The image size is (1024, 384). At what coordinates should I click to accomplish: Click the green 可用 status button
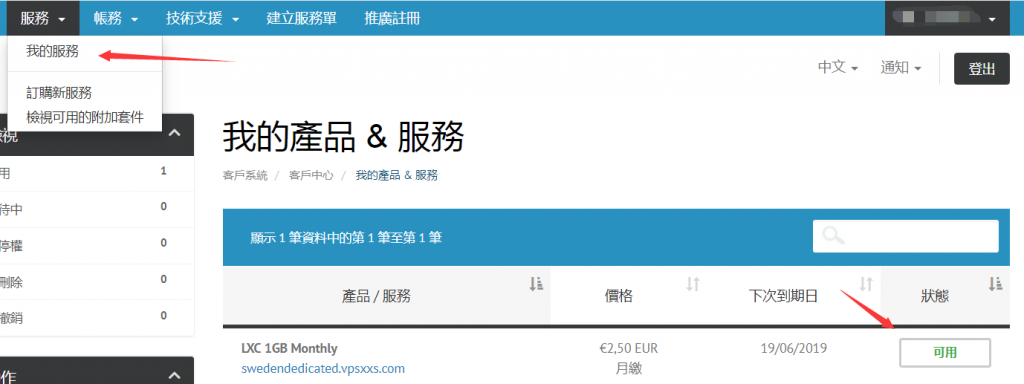click(x=945, y=353)
